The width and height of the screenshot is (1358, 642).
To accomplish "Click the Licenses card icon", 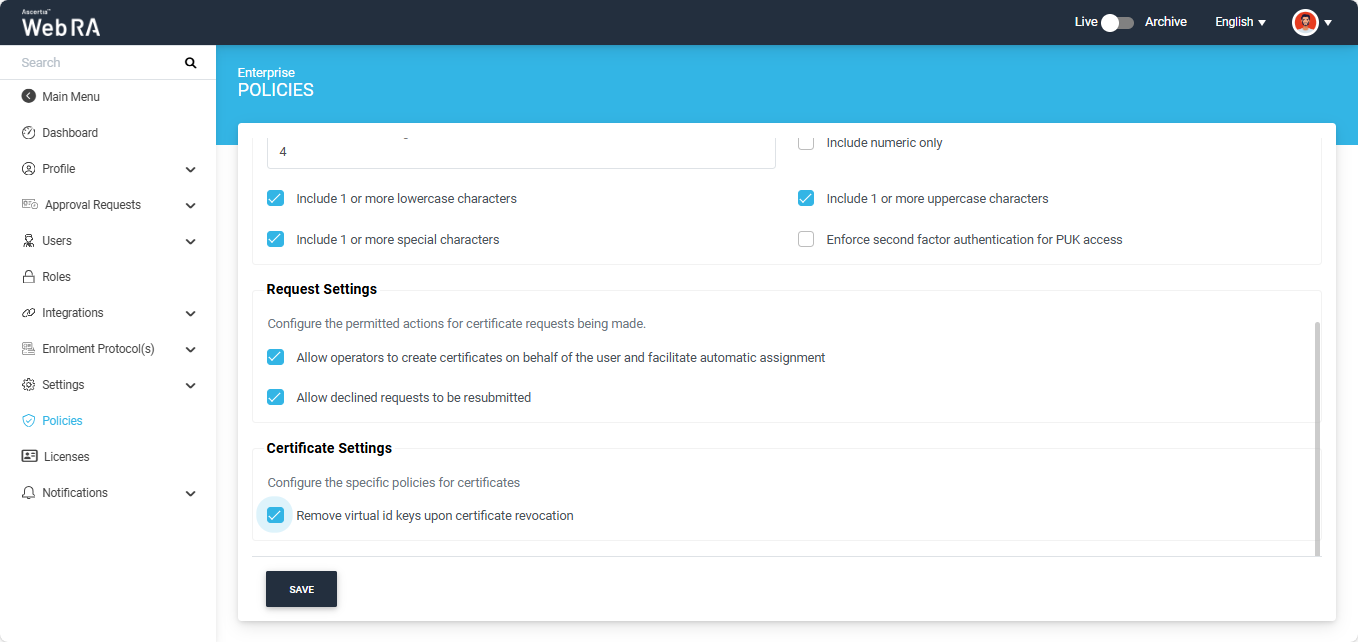I will (x=29, y=457).
